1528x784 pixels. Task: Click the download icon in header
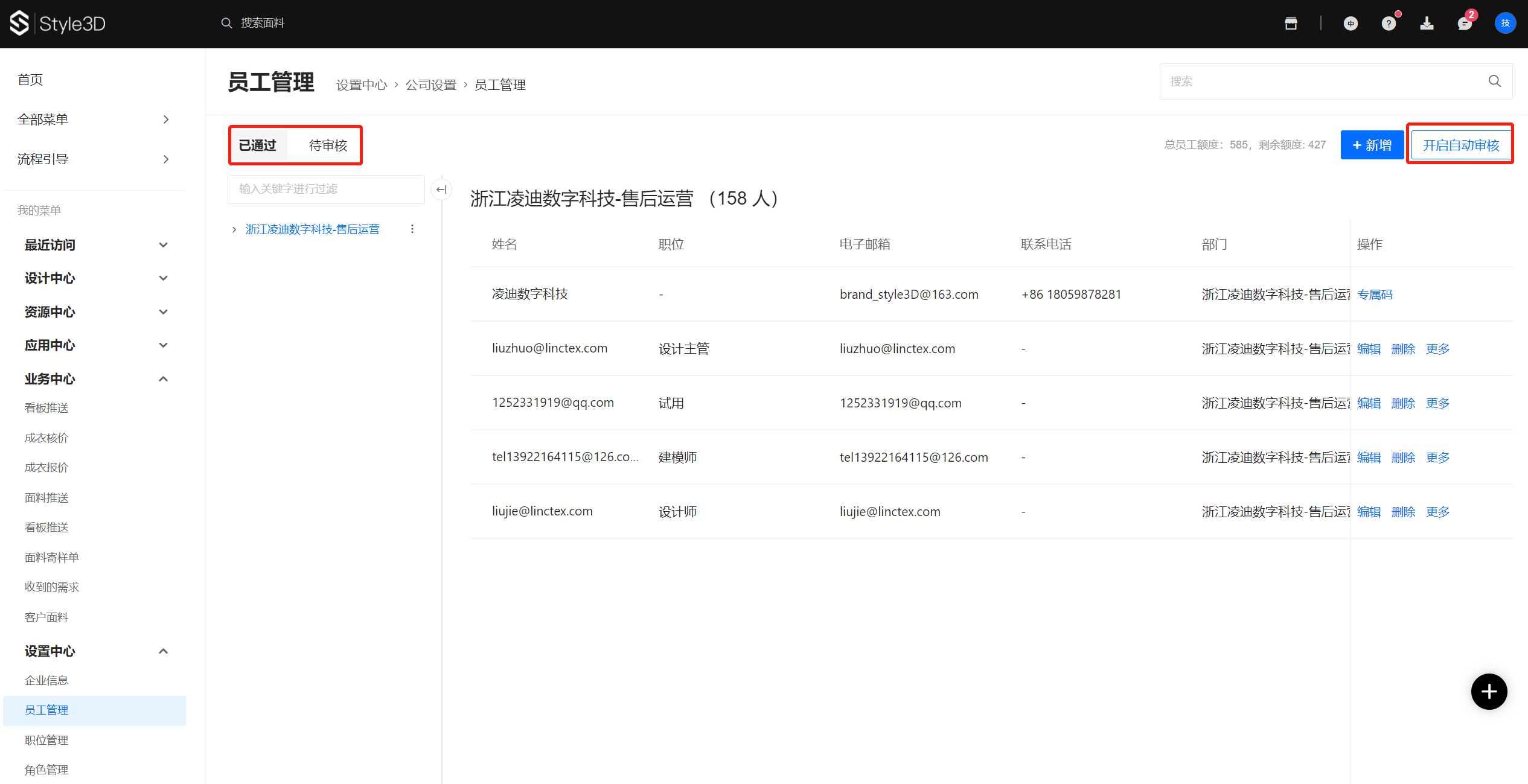pyautogui.click(x=1427, y=24)
